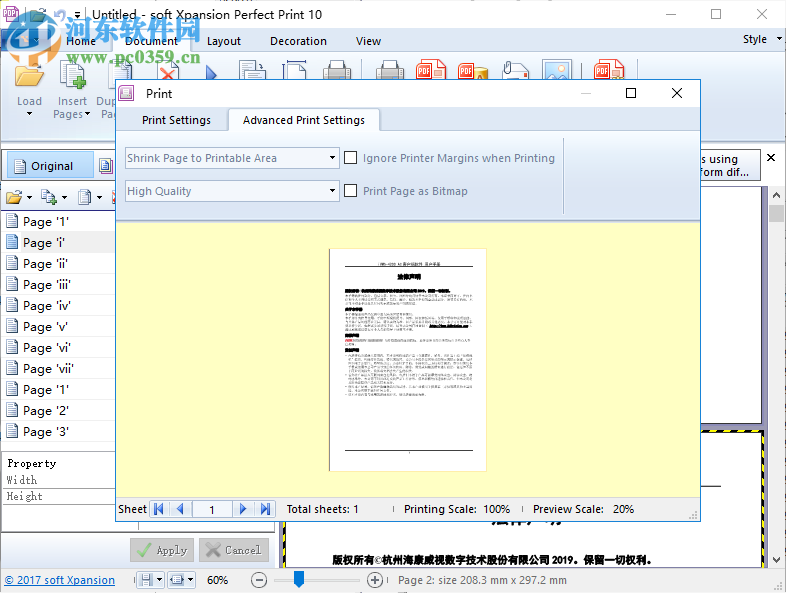Image resolution: width=786 pixels, height=593 pixels.
Task: Click the Width property row
Action: coord(60,480)
